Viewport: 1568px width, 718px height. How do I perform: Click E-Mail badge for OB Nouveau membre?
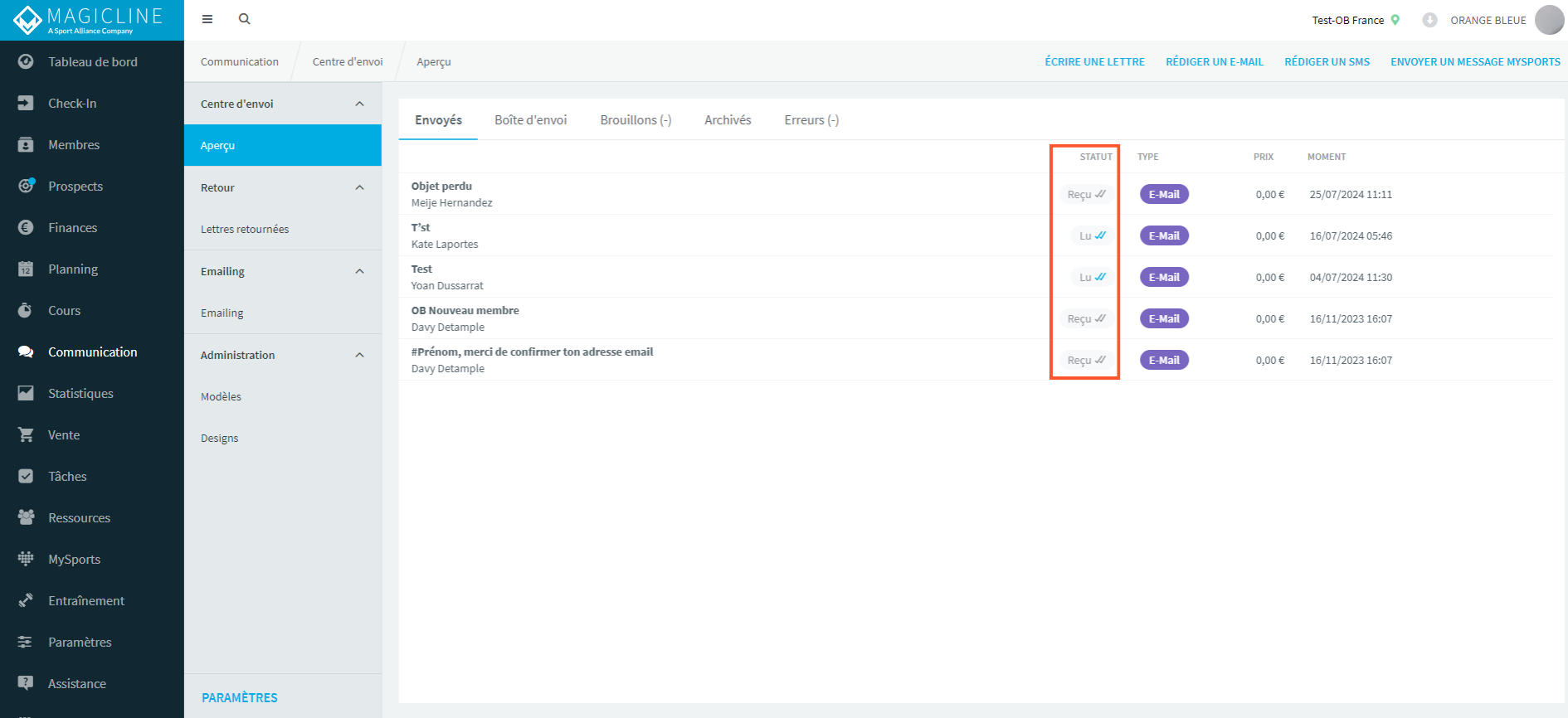click(1164, 318)
